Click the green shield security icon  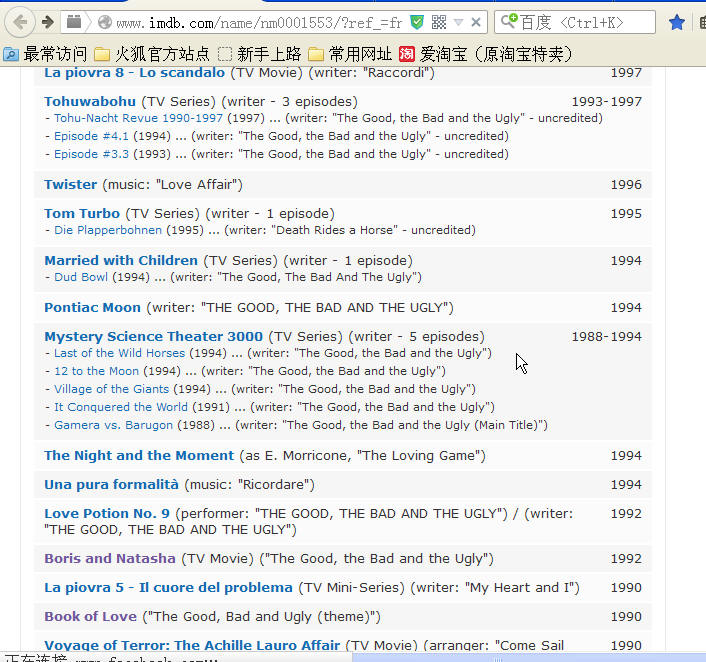(417, 22)
